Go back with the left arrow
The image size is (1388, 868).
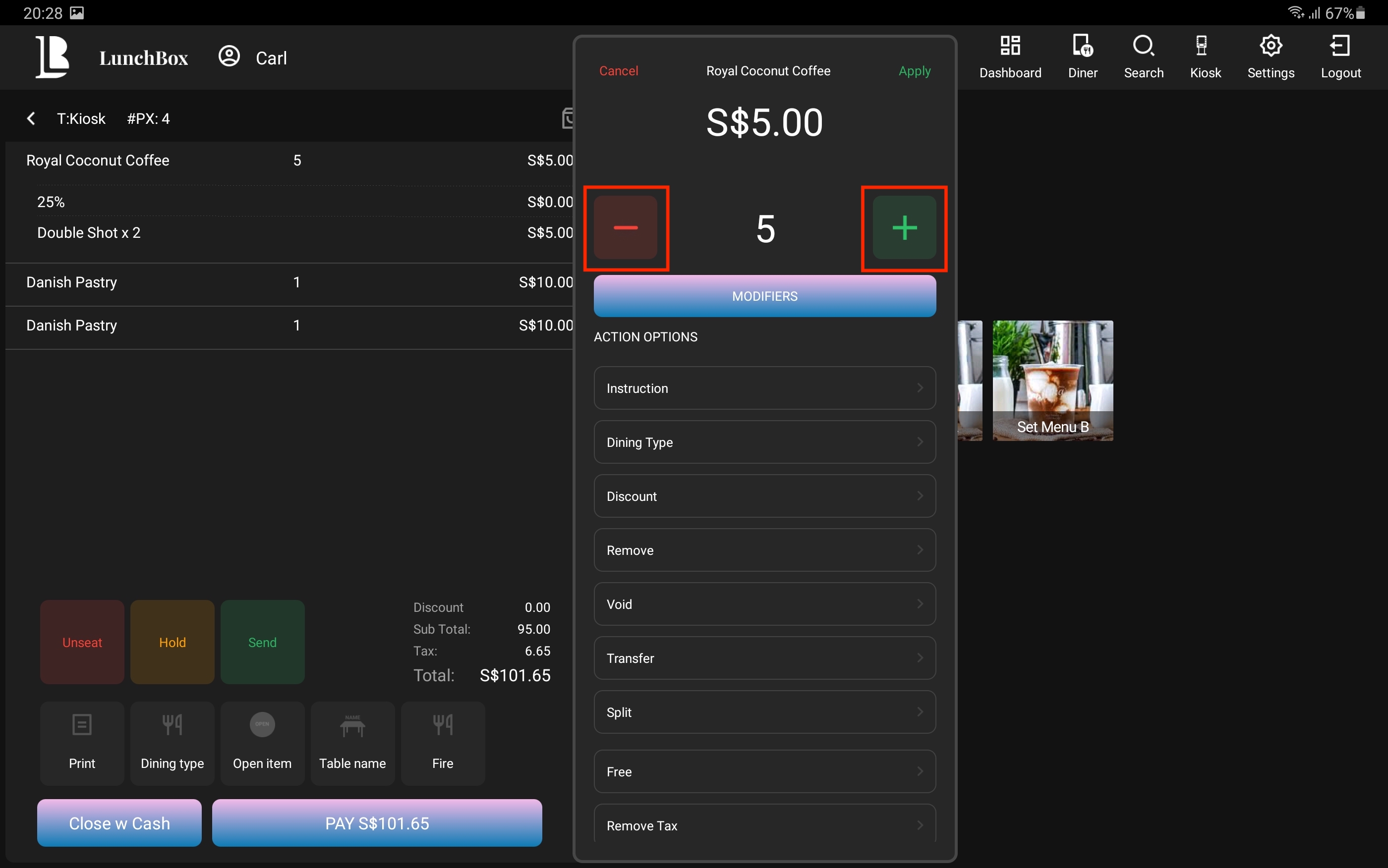pyautogui.click(x=31, y=119)
